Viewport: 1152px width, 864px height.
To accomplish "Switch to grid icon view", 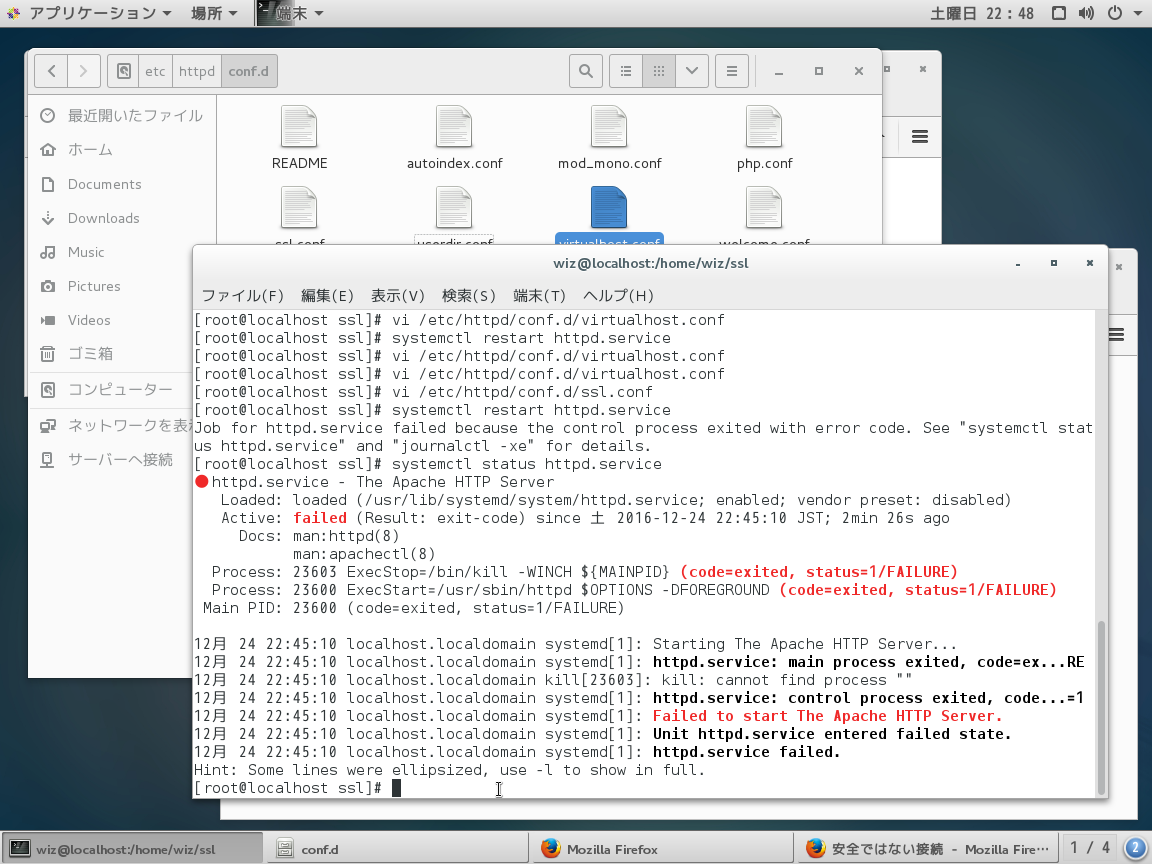I will click(x=659, y=71).
